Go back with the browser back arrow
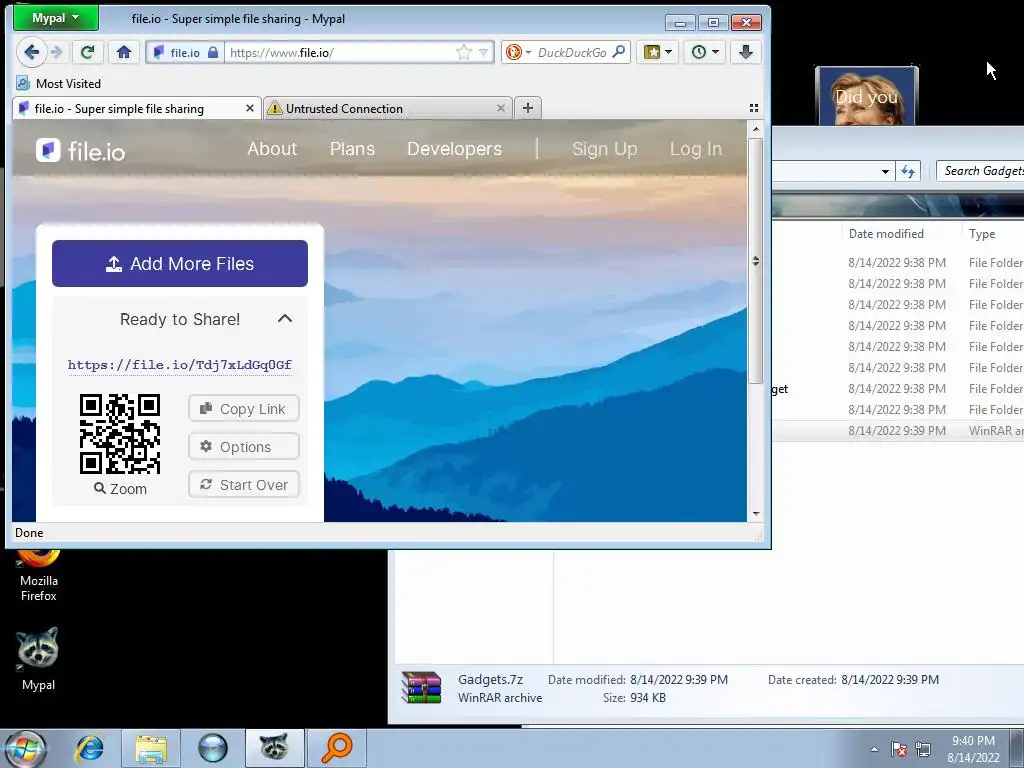 point(31,52)
